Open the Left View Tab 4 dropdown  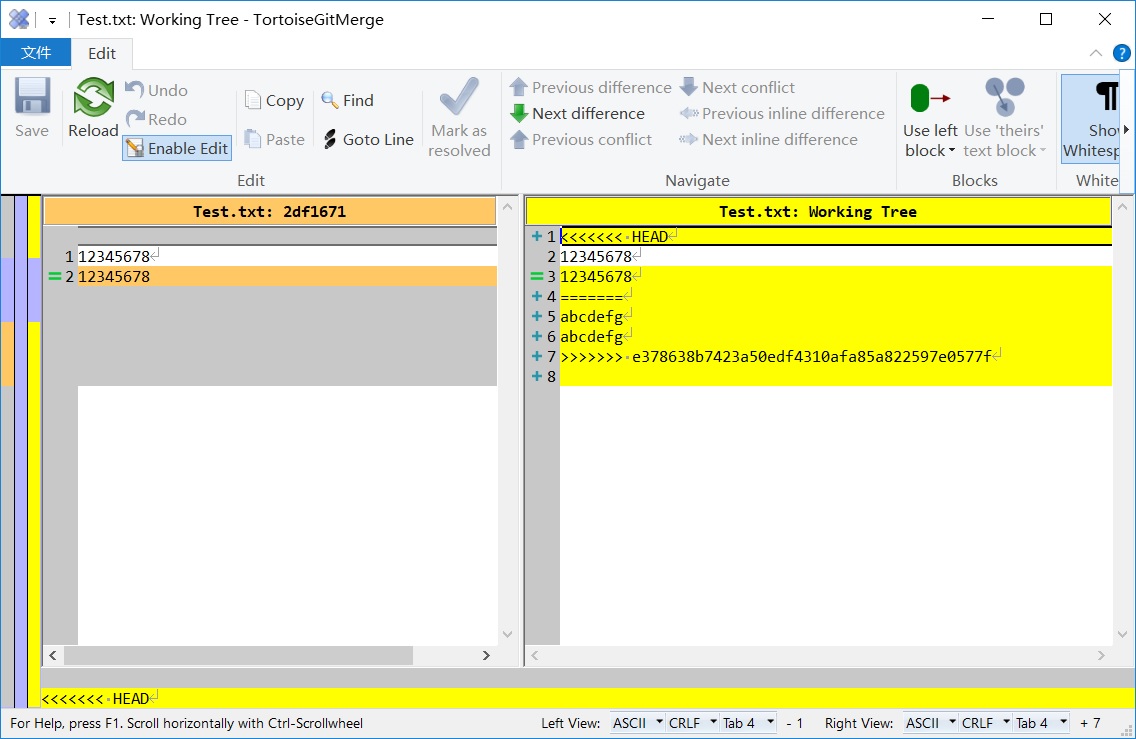point(748,723)
